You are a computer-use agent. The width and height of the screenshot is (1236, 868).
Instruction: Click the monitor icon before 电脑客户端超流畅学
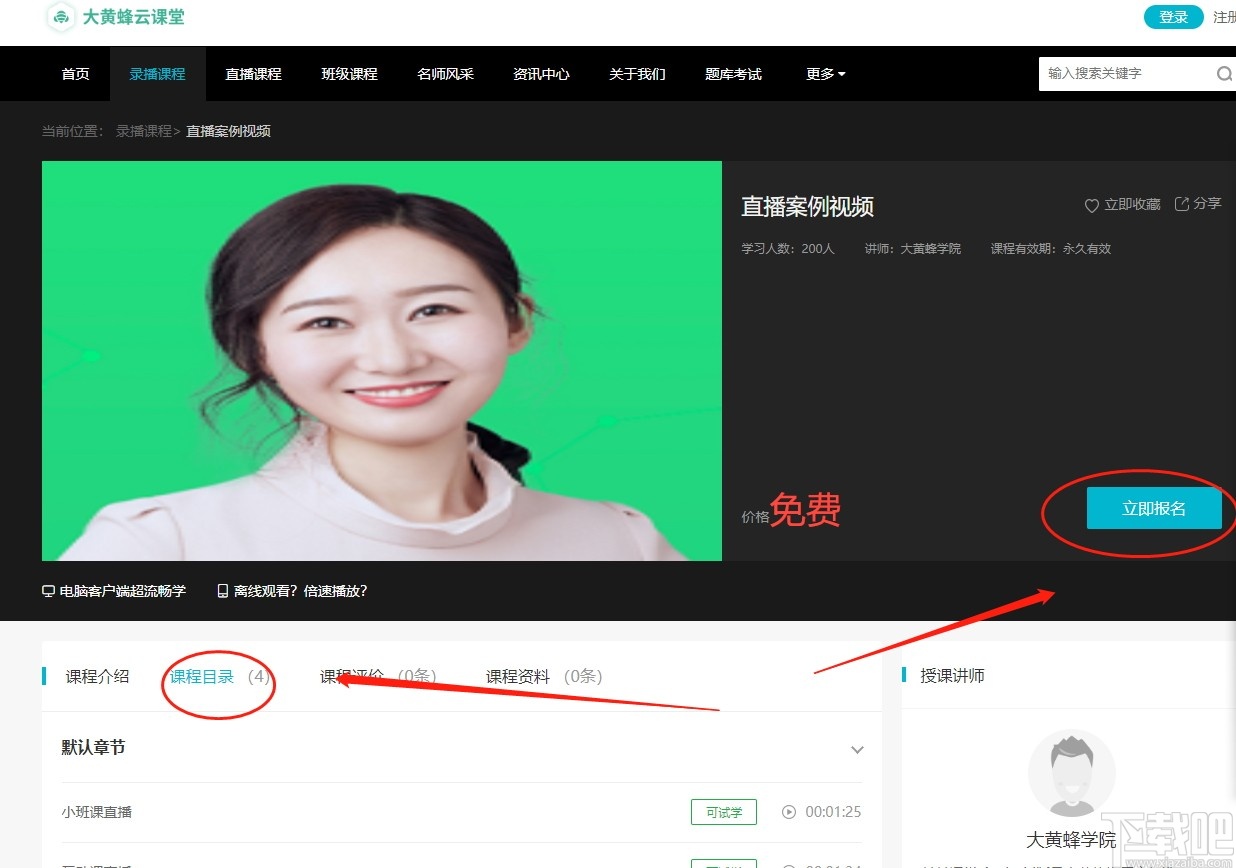[x=48, y=591]
